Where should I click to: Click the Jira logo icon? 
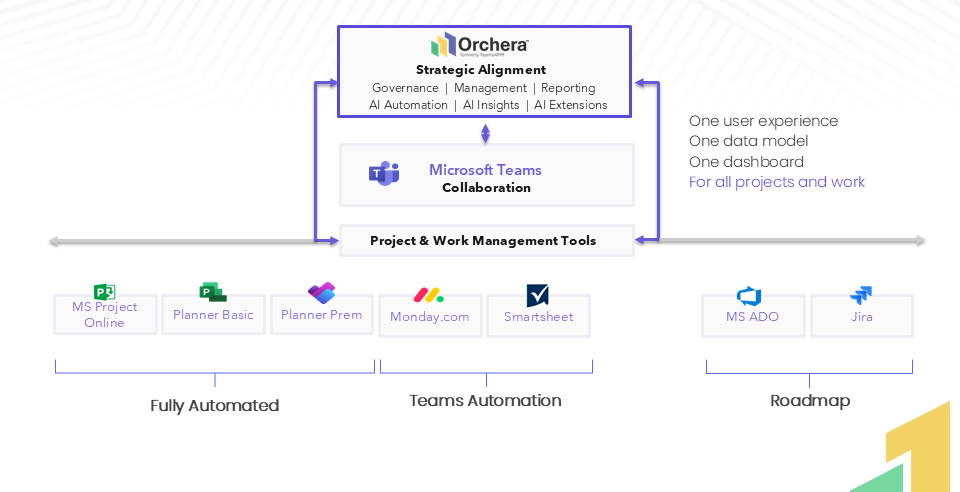click(x=861, y=296)
